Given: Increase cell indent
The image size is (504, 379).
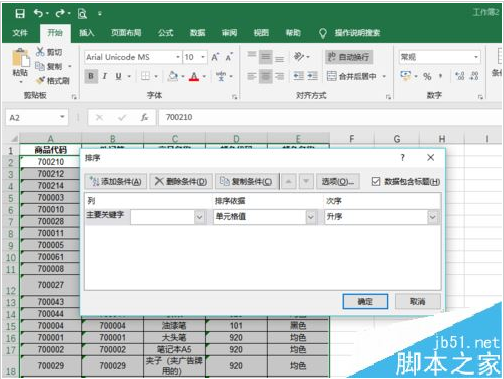Looking at the screenshot, I should (x=312, y=76).
